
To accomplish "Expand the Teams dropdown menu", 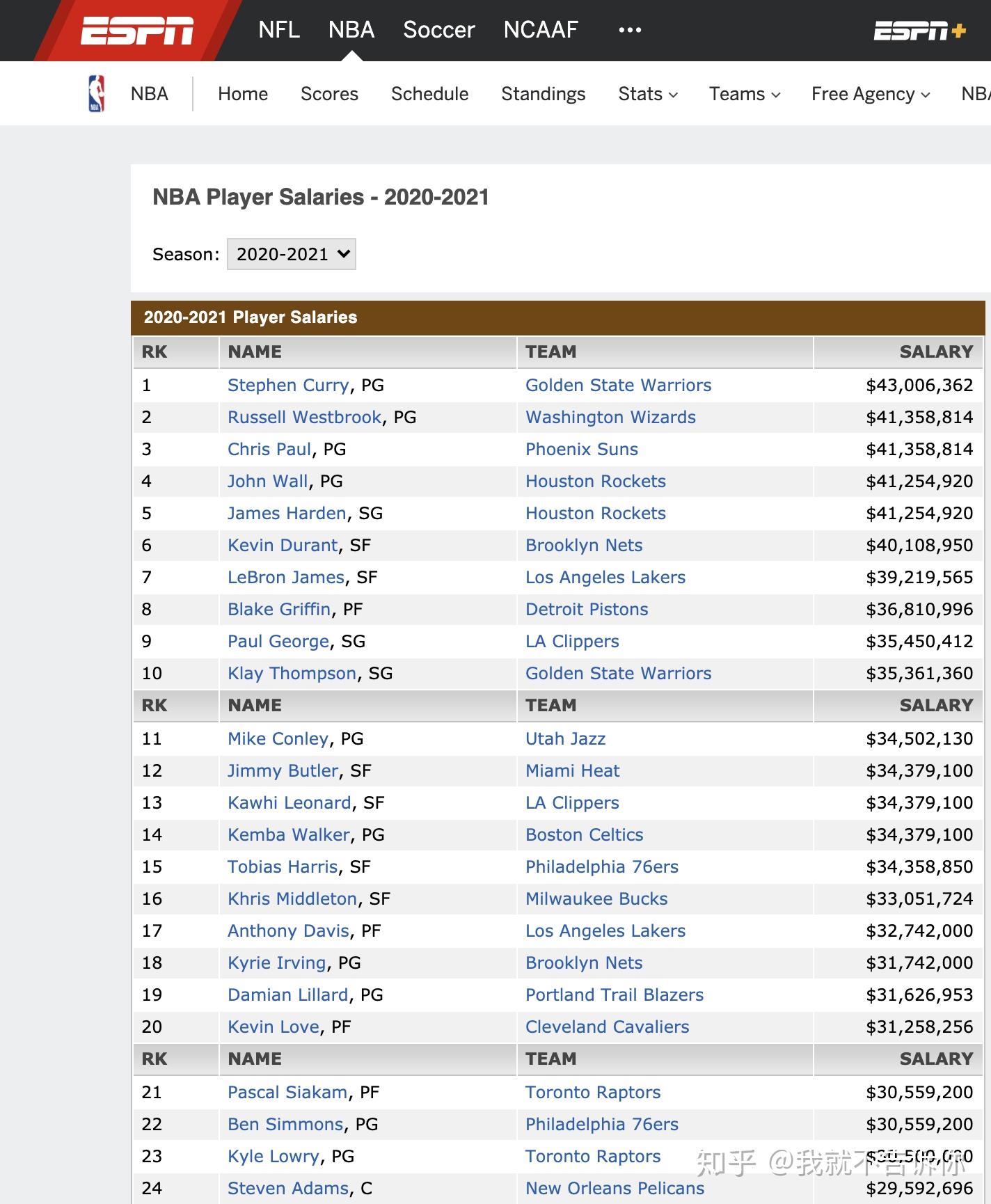I will click(x=744, y=94).
